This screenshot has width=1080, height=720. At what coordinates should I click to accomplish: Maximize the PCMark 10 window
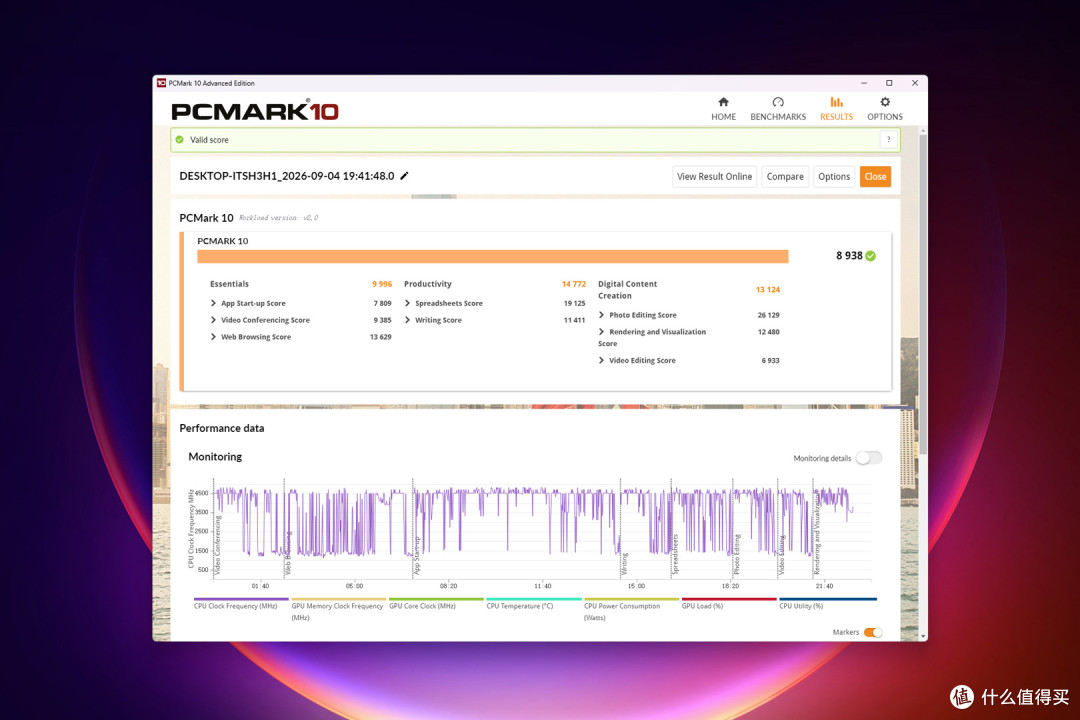coord(889,83)
